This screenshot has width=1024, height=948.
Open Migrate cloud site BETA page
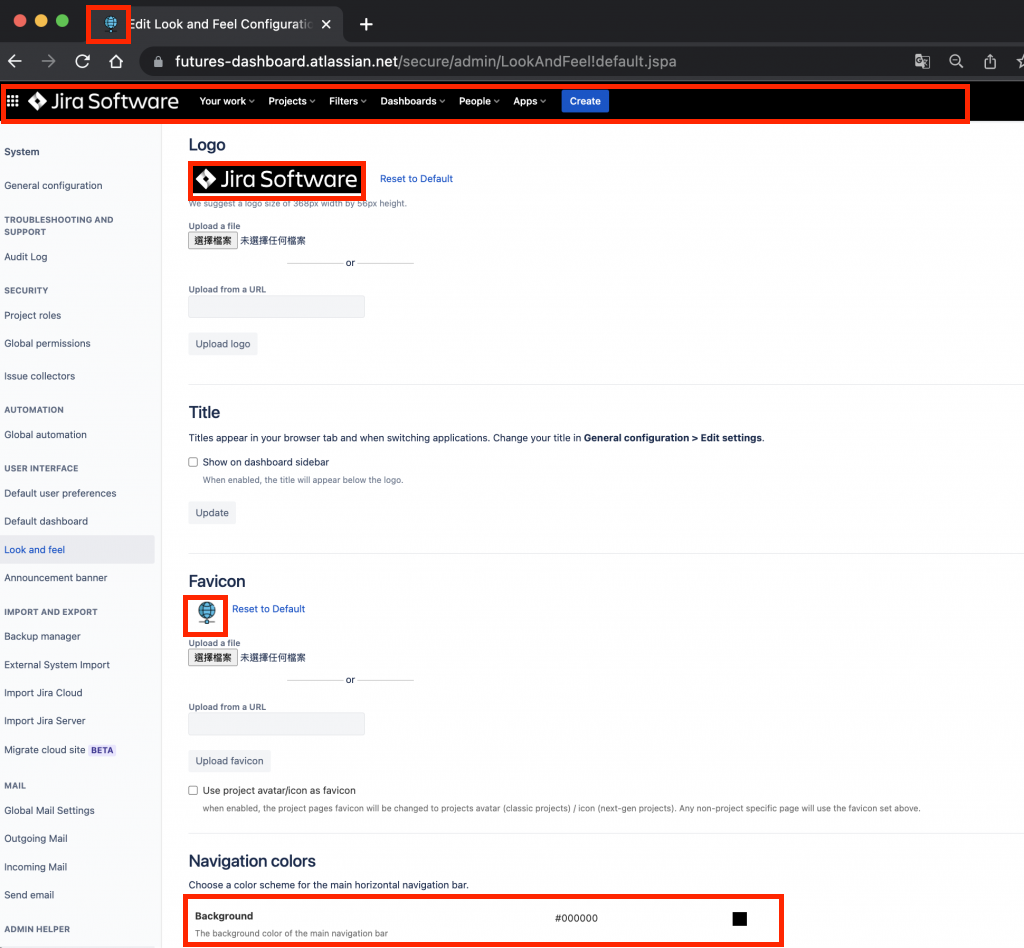pyautogui.click(x=59, y=750)
